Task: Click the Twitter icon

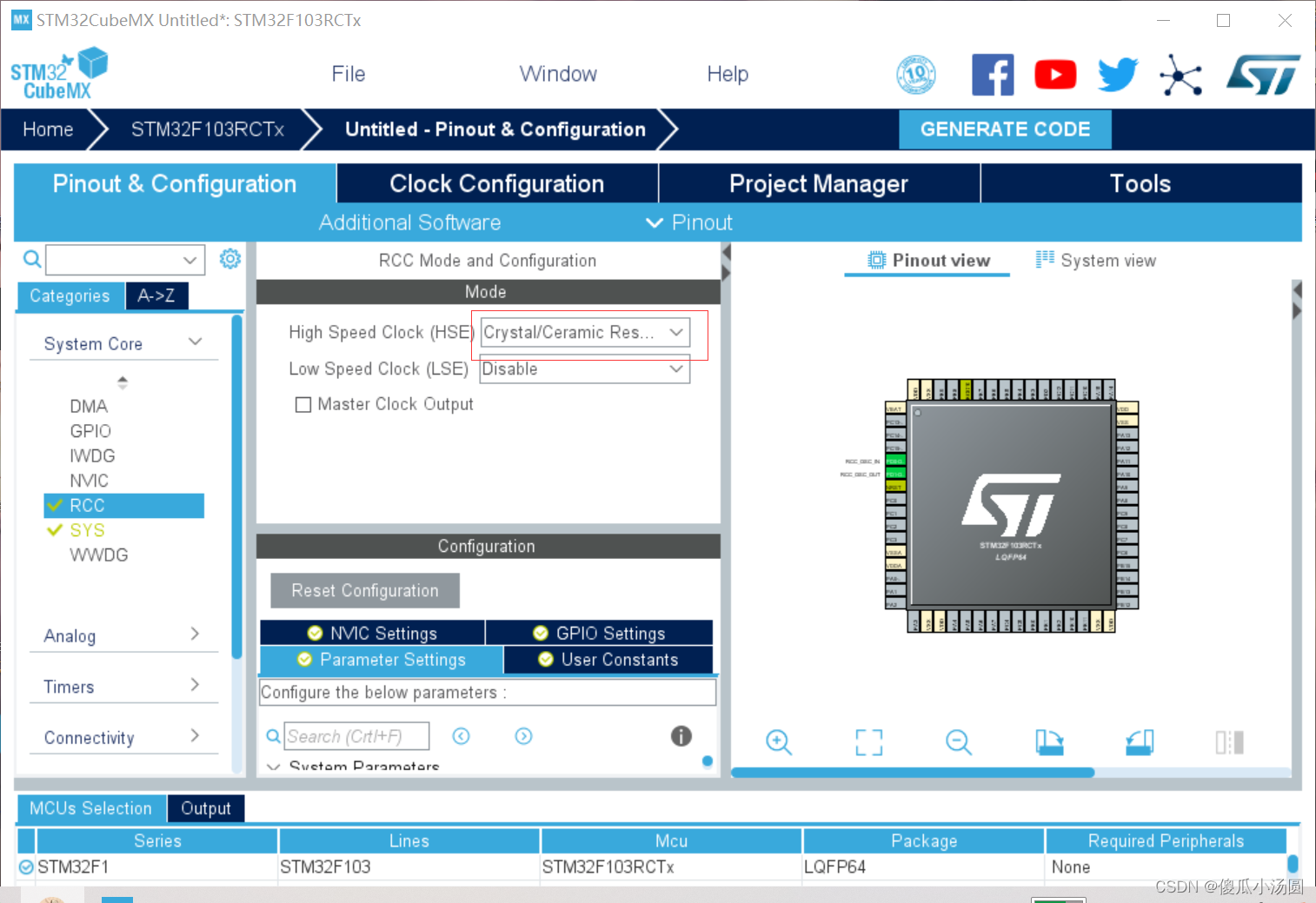Action: click(1116, 75)
